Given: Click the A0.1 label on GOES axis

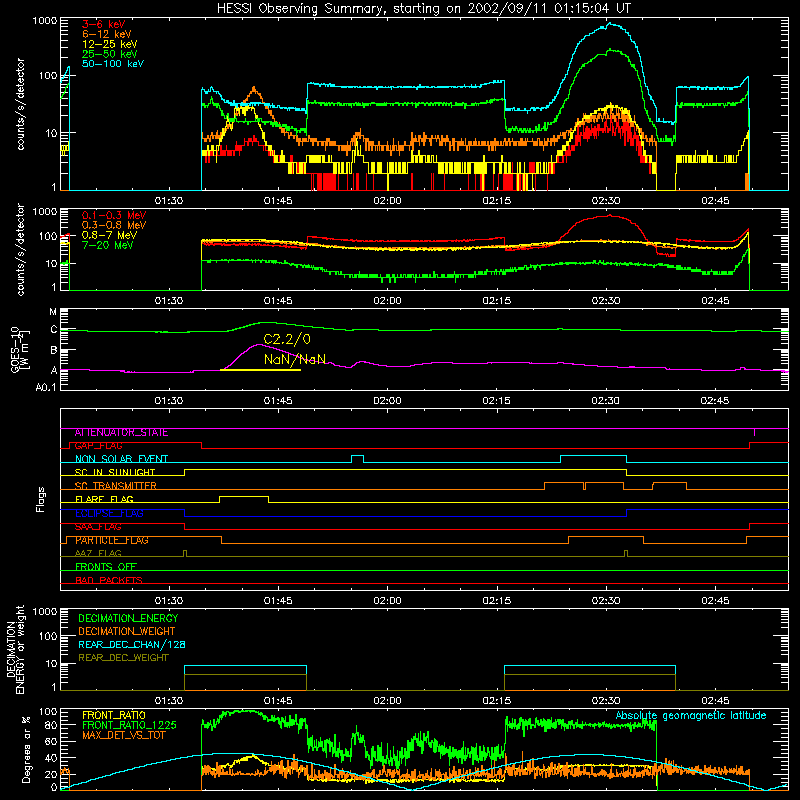Looking at the screenshot, I should coord(46,387).
